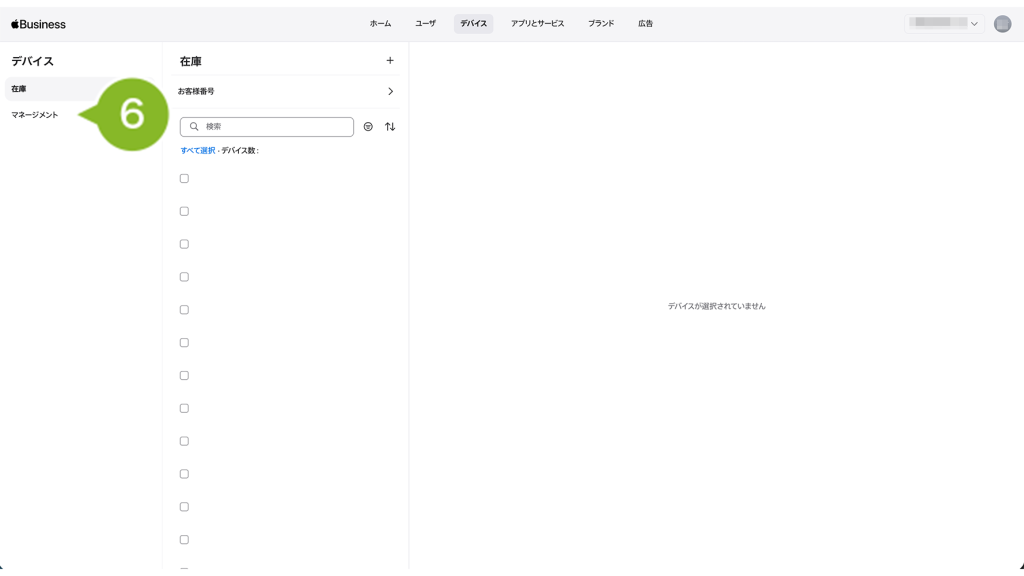Click the すべて選択 link
This screenshot has width=1024, height=576.
[x=197, y=151]
